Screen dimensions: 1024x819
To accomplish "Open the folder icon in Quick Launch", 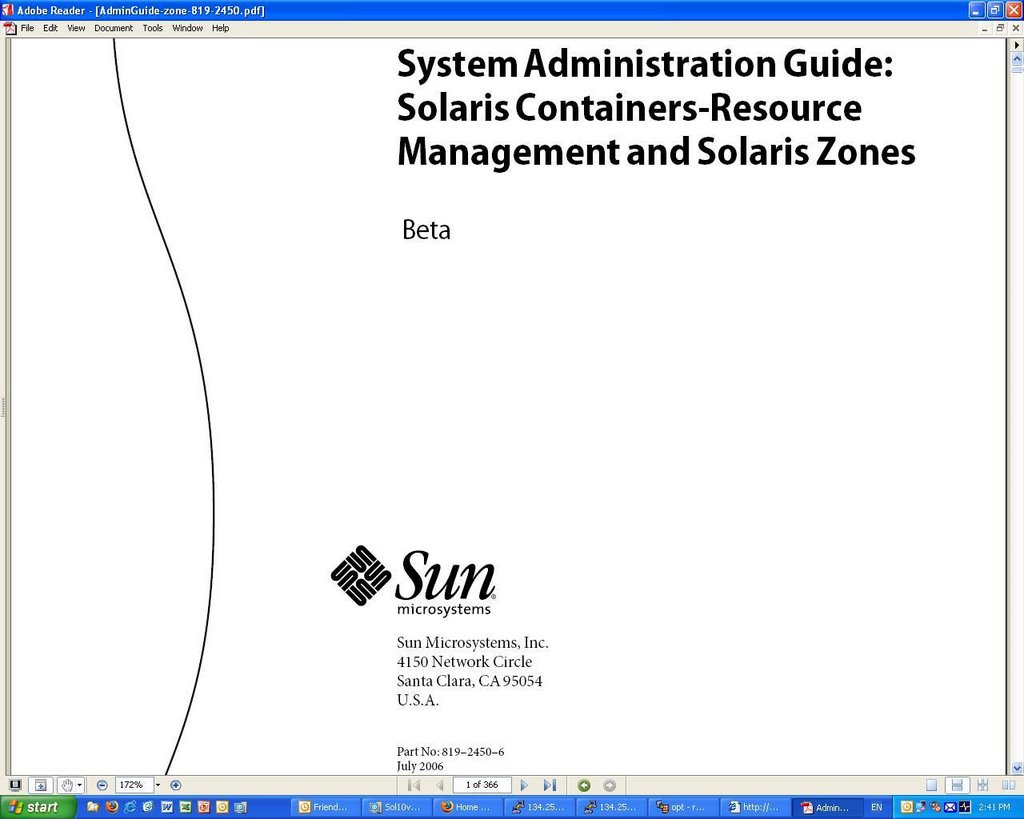I will [x=93, y=807].
